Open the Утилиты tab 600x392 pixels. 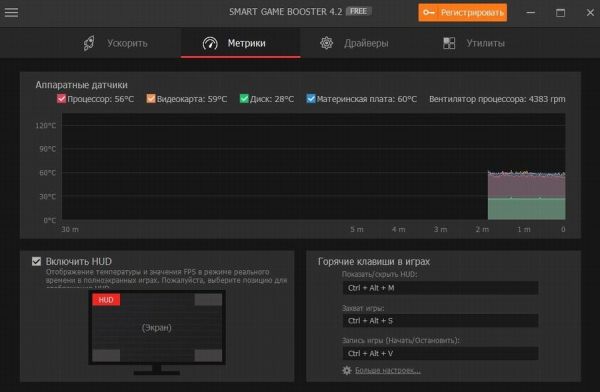tap(474, 43)
